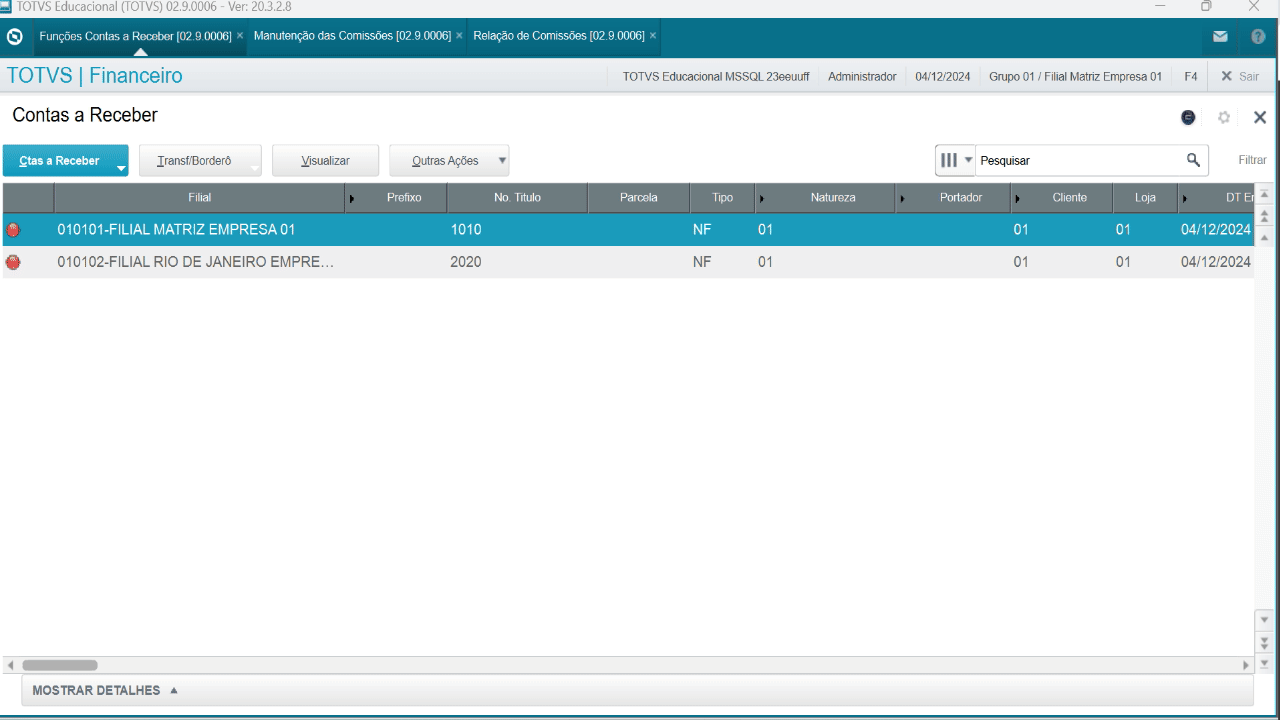Open the mail envelope icon in top bar

tap(1220, 37)
